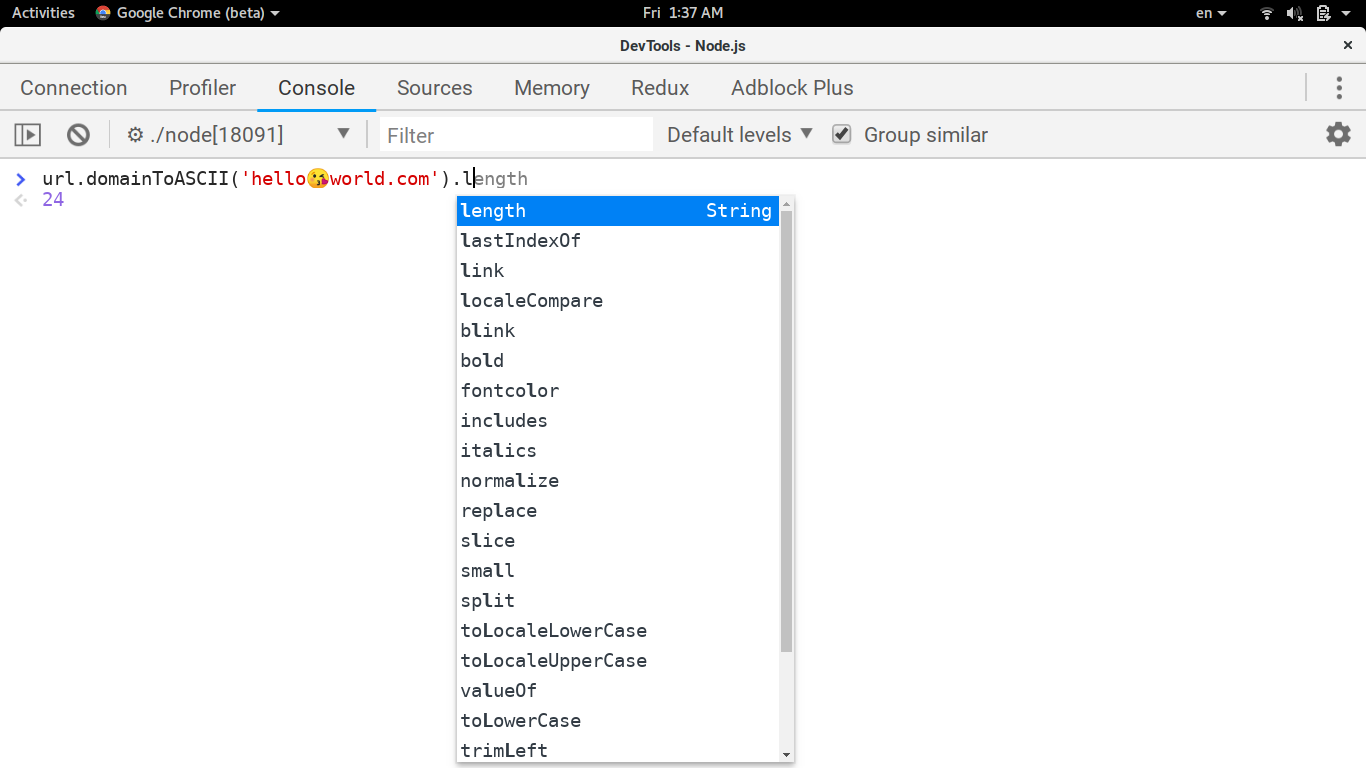Click the autocomplete scrollbar down arrow
1366x768 pixels.
pyautogui.click(x=787, y=755)
